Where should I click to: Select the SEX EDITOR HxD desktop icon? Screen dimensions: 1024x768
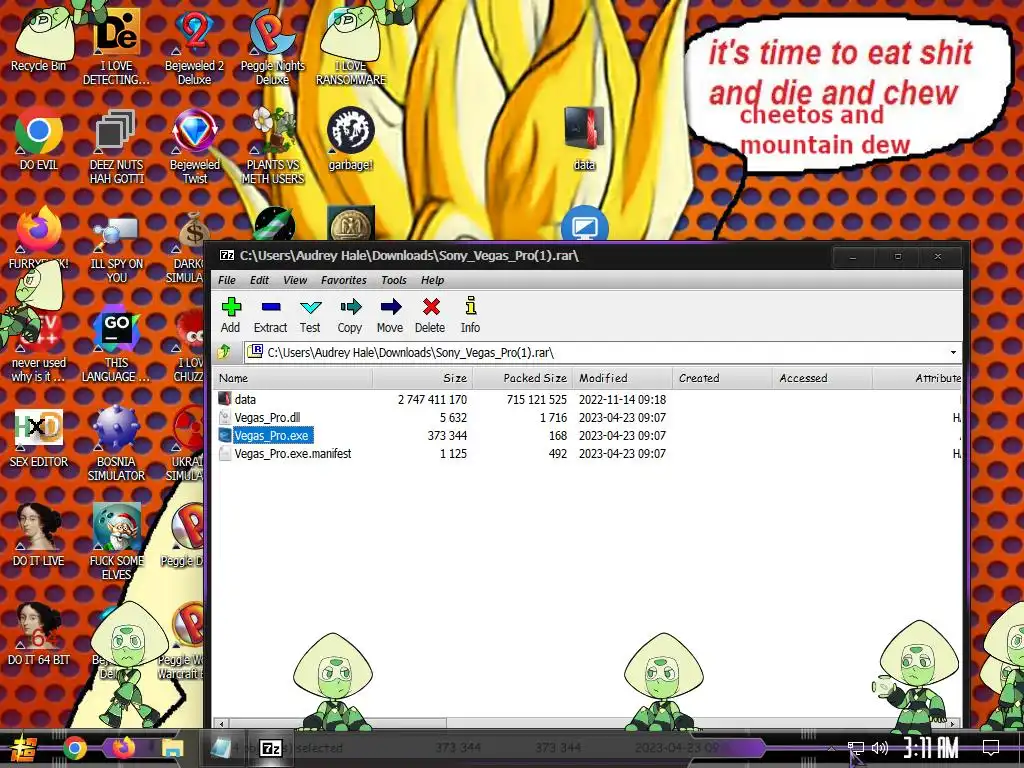[39, 438]
